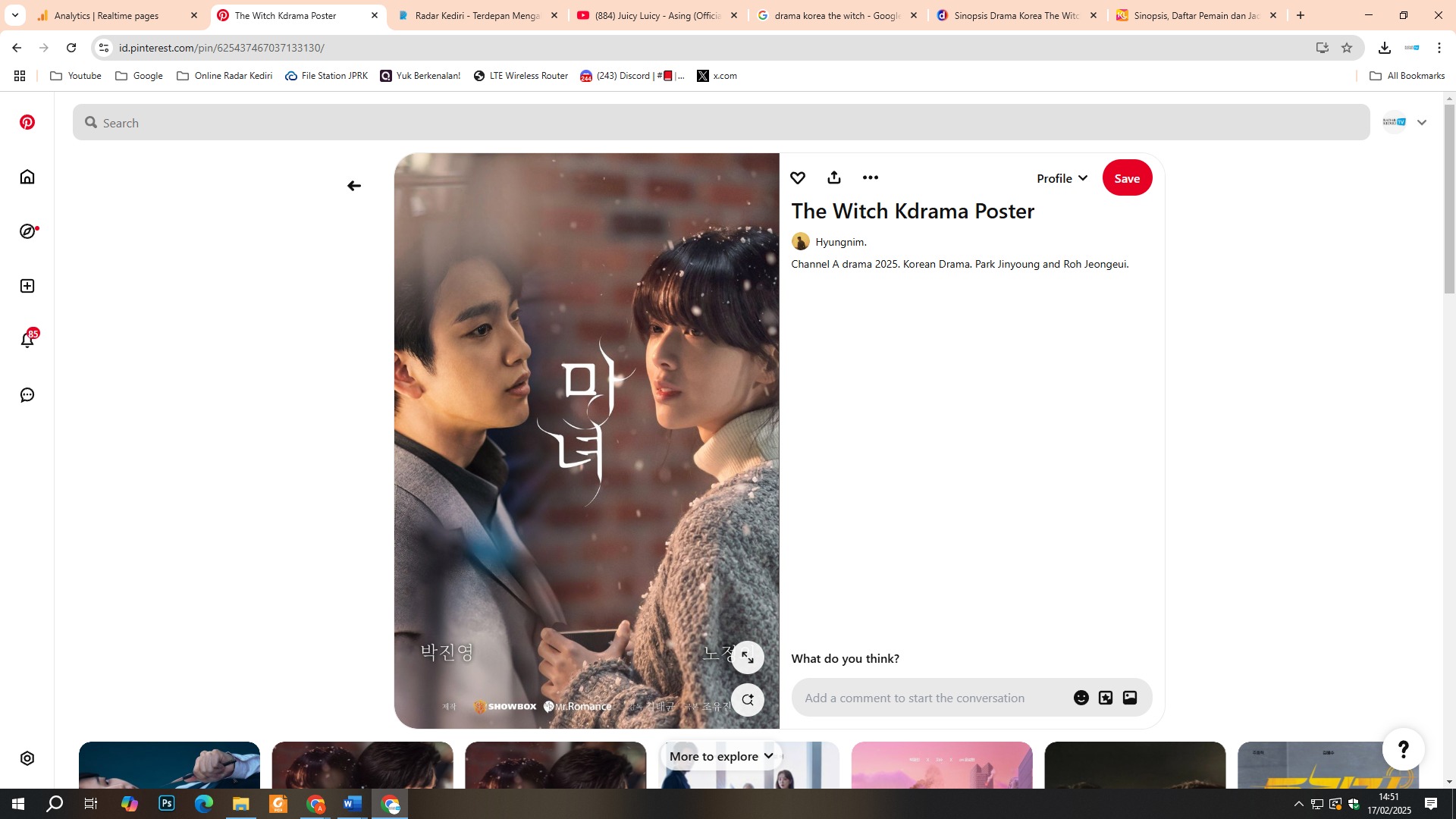
Task: Click the Pinterest logo icon
Action: pyautogui.click(x=27, y=122)
